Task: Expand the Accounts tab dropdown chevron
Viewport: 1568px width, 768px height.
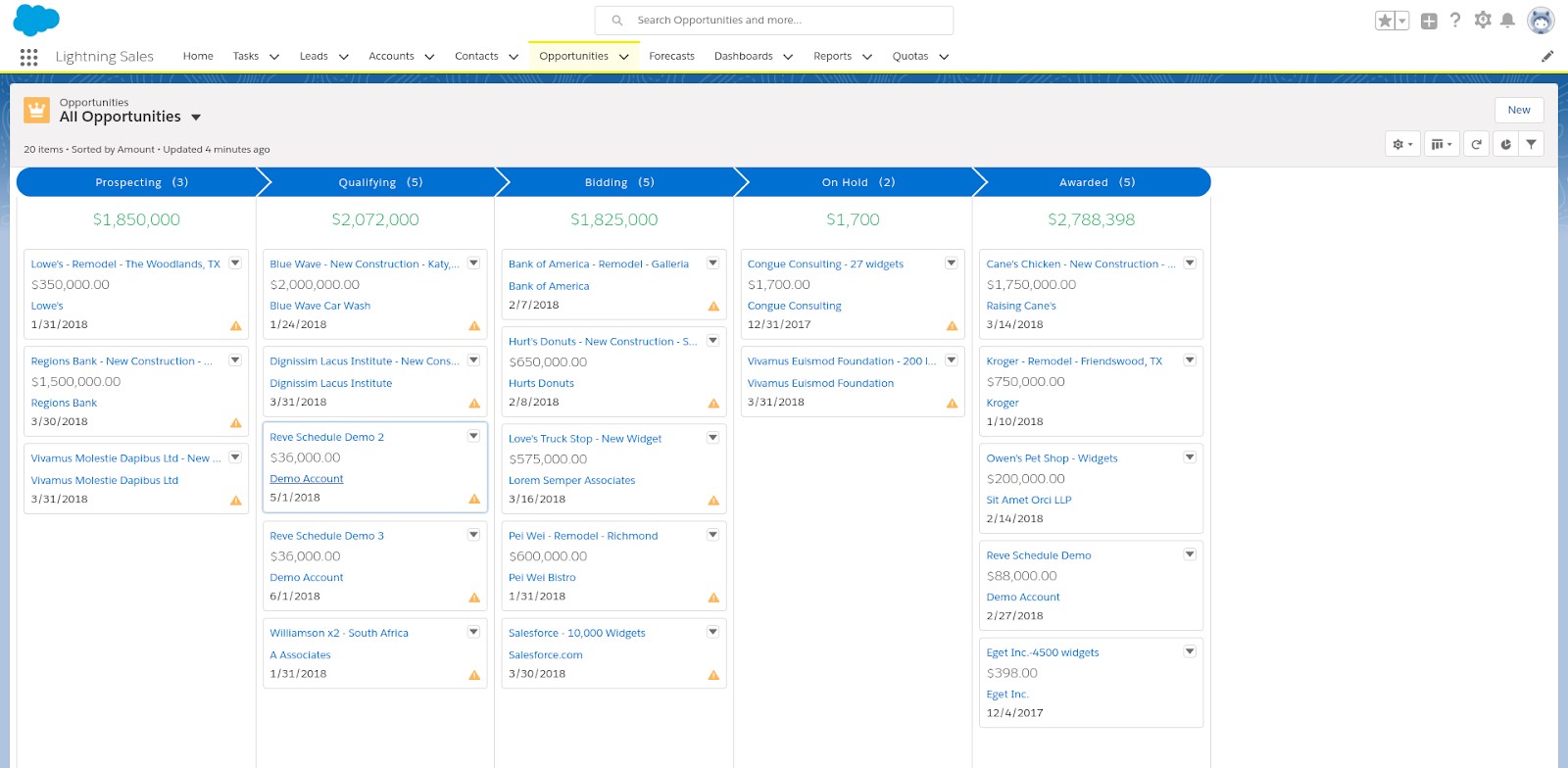Action: (429, 57)
